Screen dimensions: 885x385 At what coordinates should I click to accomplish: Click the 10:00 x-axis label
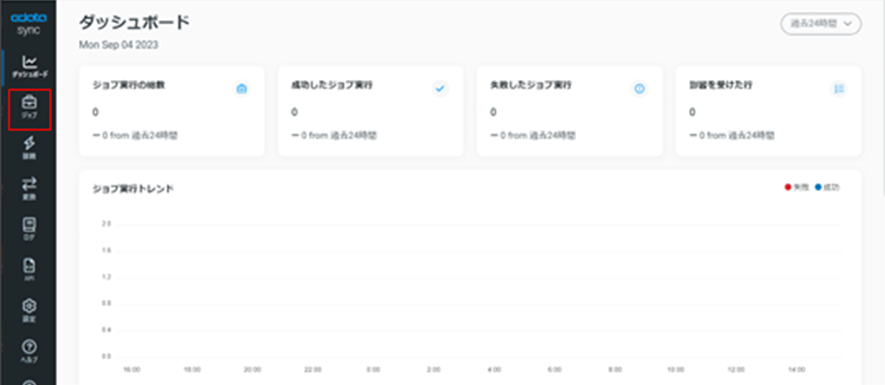pyautogui.click(x=676, y=370)
